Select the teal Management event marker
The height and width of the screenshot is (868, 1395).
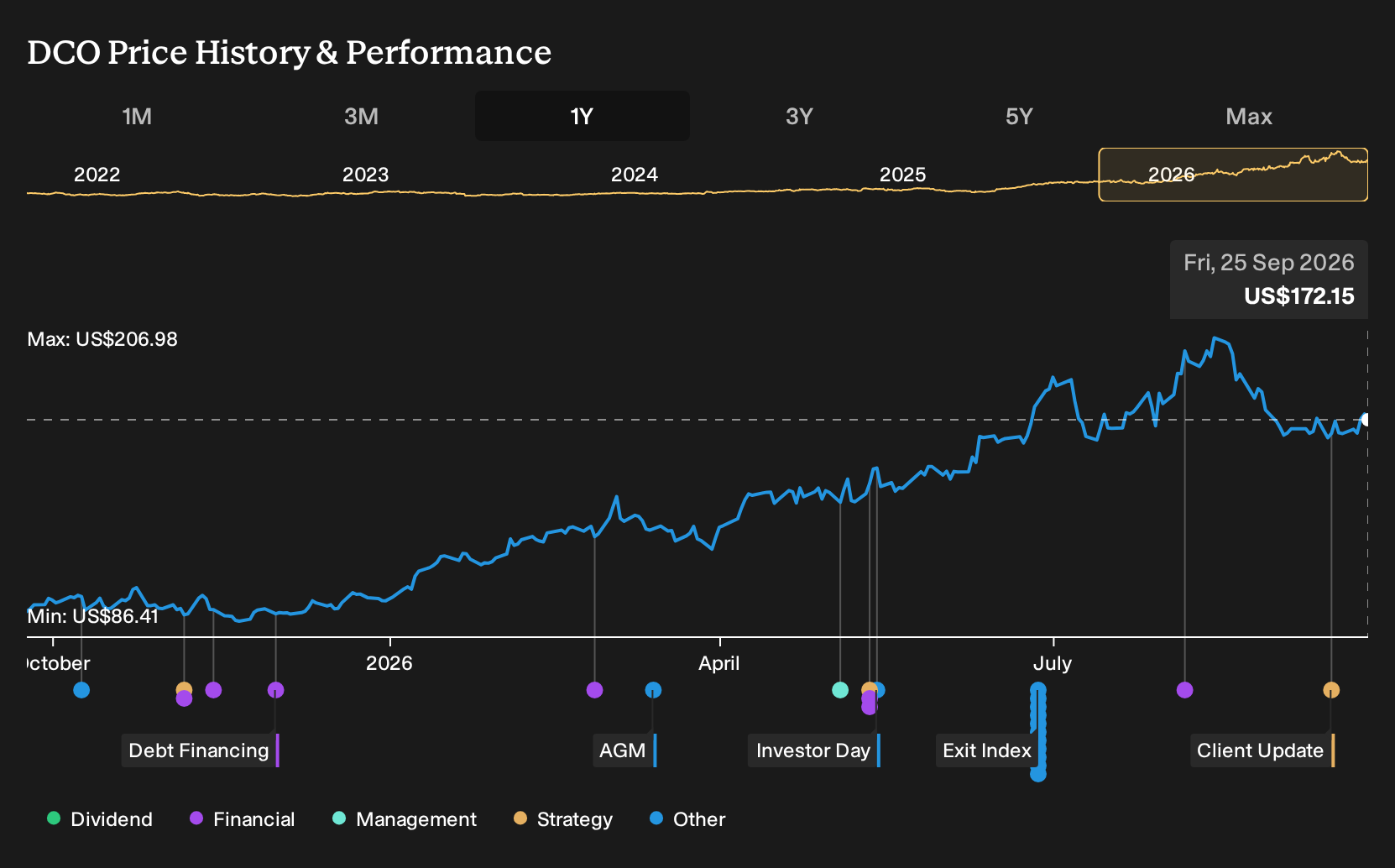[x=840, y=690]
